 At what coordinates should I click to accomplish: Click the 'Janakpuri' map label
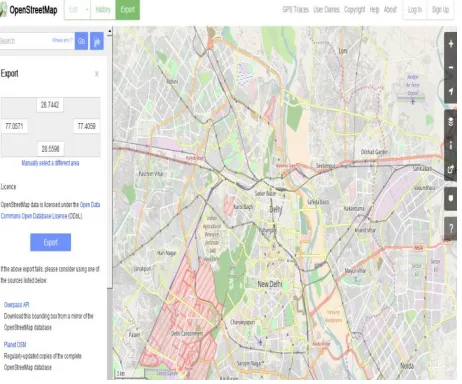pyautogui.click(x=142, y=269)
